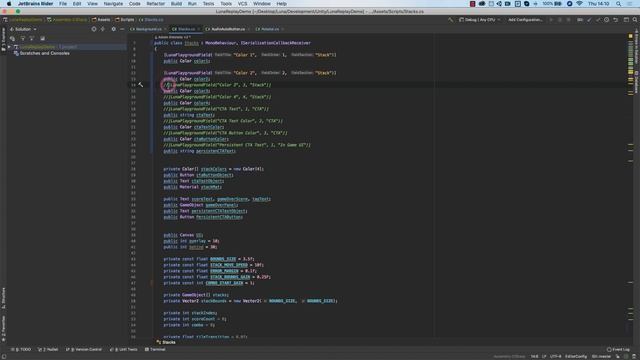This screenshot has height=360, width=640.
Task: Click the Search Everywhere magnifier in toolbar
Action: click(x=635, y=20)
